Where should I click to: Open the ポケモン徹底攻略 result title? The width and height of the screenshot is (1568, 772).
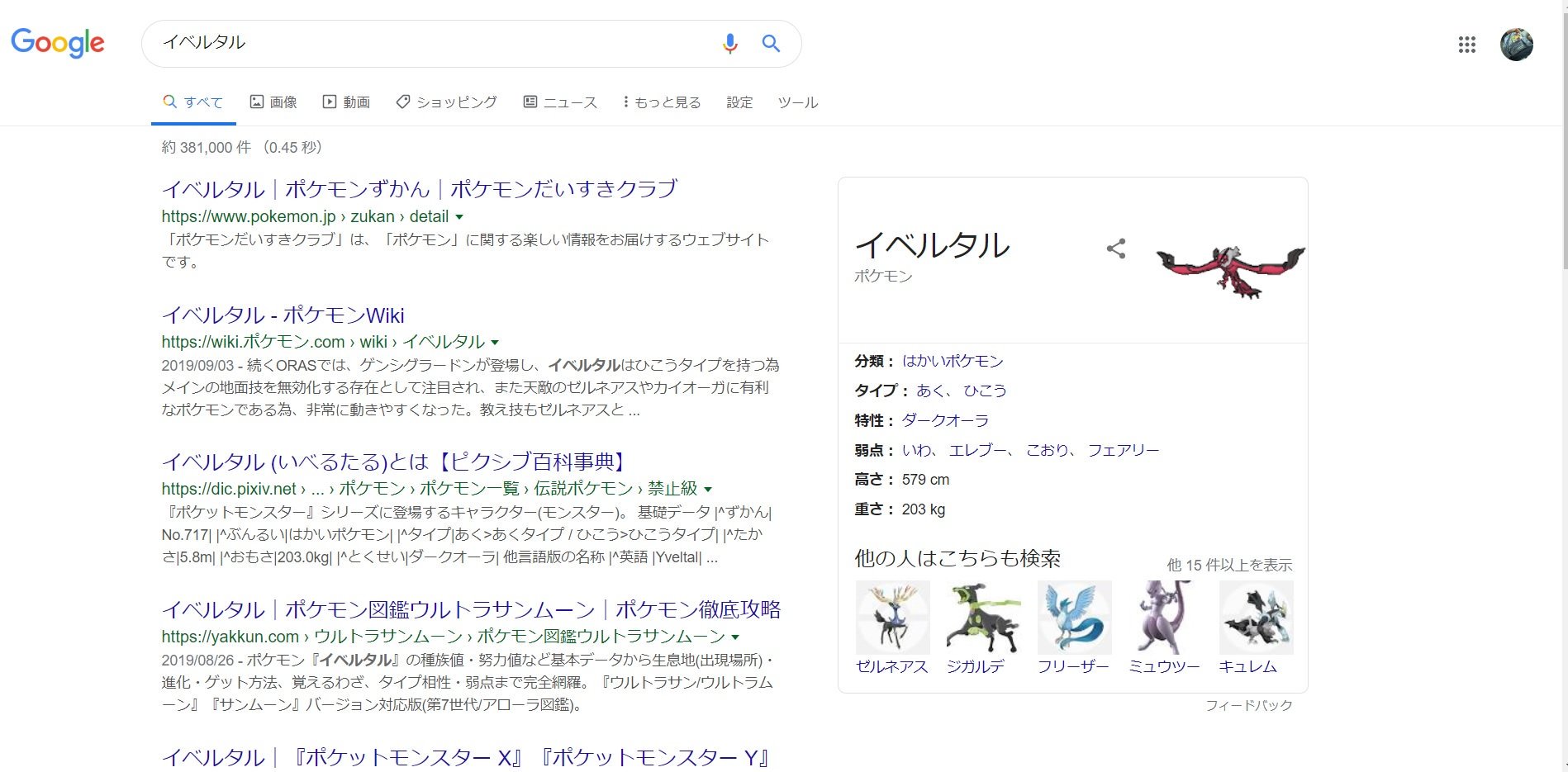pos(472,610)
